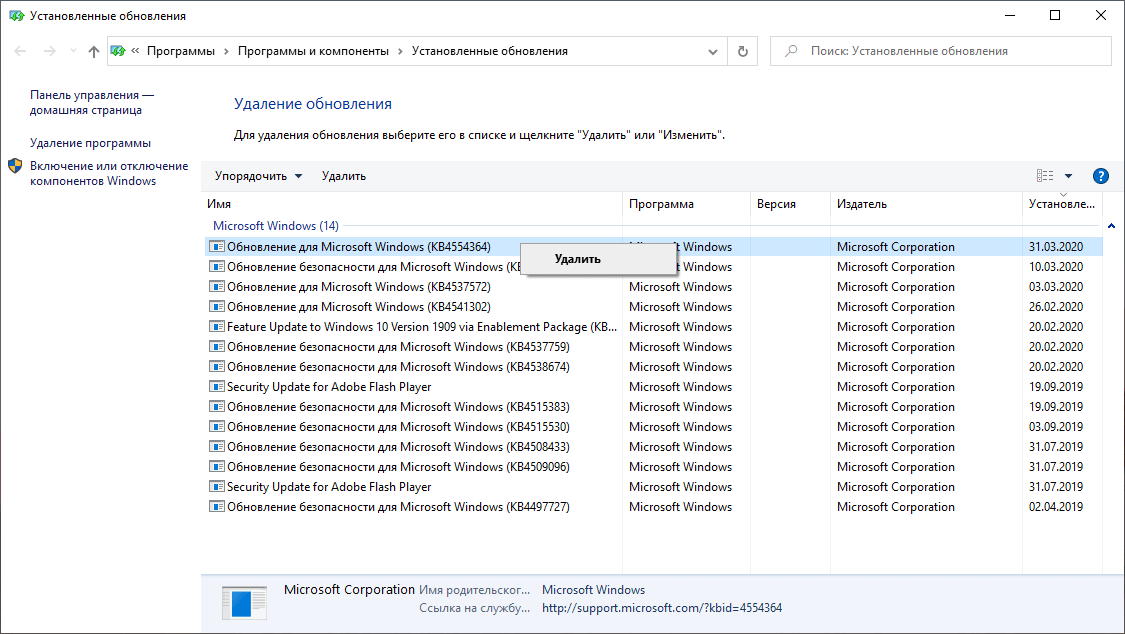Select the Feature Update to Windows 10 1909 entry
The width and height of the screenshot is (1125, 634).
tap(420, 327)
